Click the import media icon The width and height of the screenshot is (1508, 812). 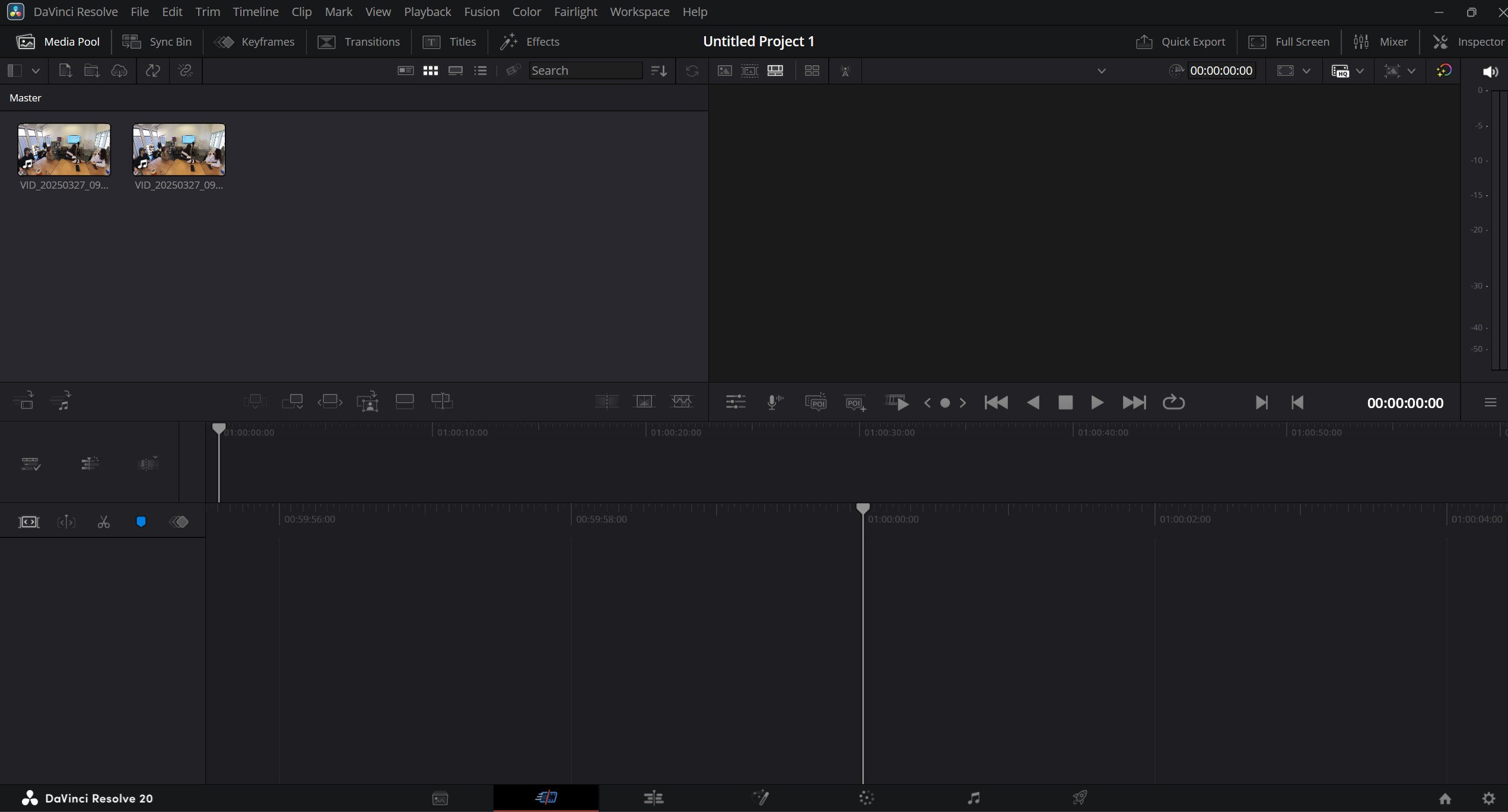(65, 71)
